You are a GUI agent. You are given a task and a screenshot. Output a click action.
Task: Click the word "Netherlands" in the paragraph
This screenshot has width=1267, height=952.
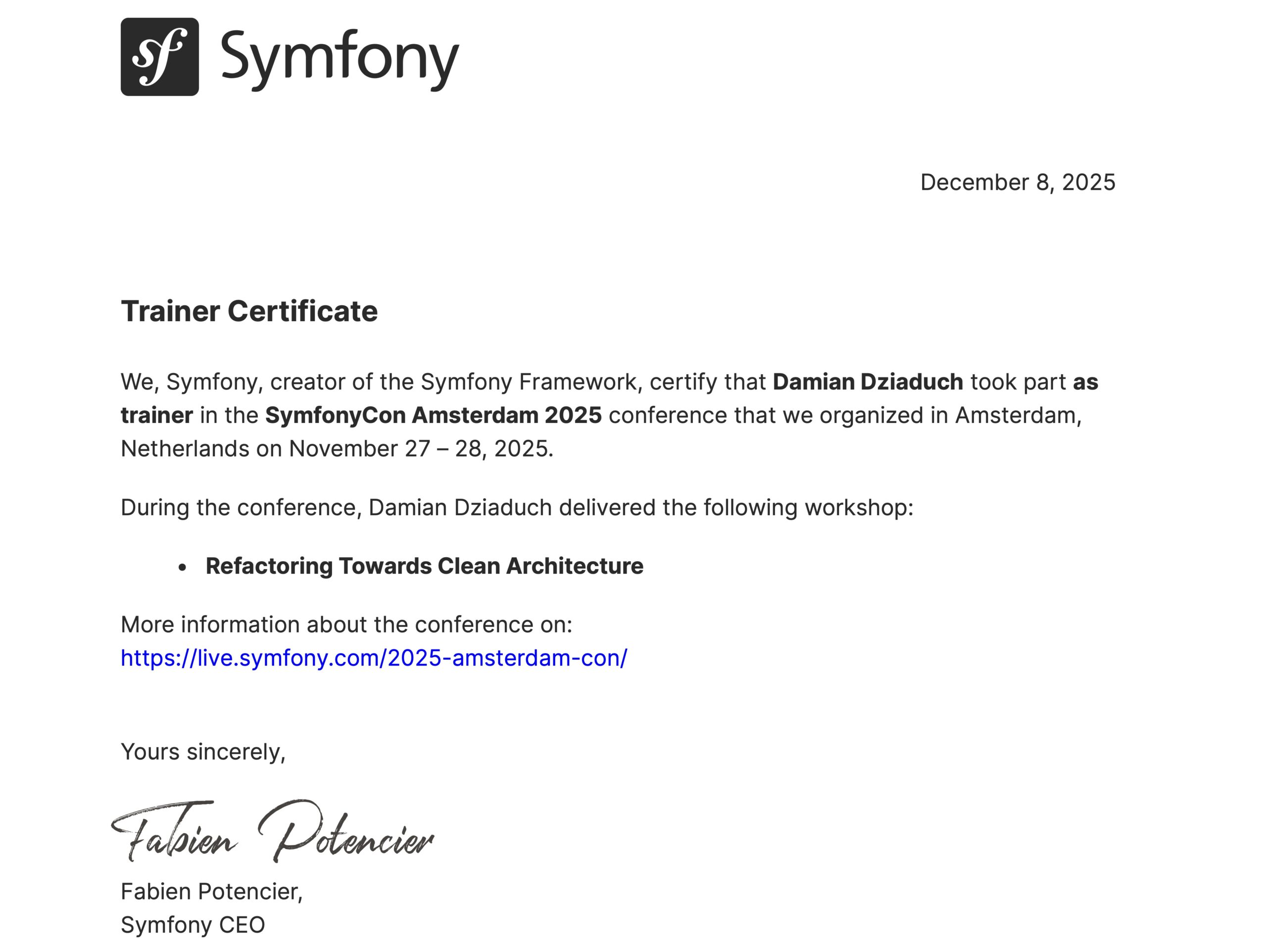[x=185, y=448]
